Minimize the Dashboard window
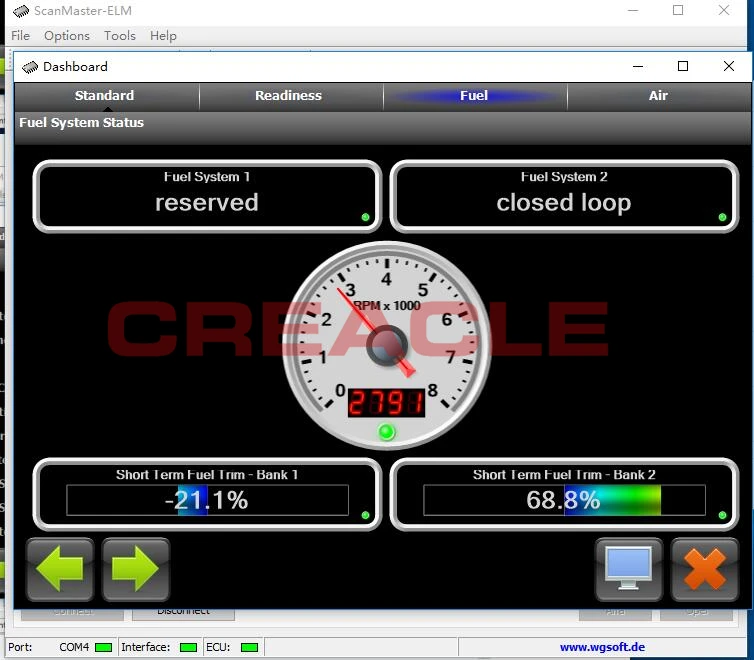Screen dimensions: 754x660 point(638,66)
